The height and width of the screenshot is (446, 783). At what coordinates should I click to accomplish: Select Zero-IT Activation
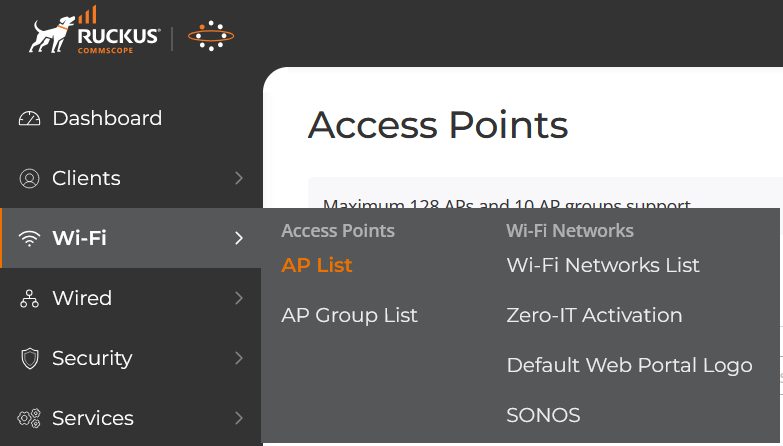click(x=594, y=315)
